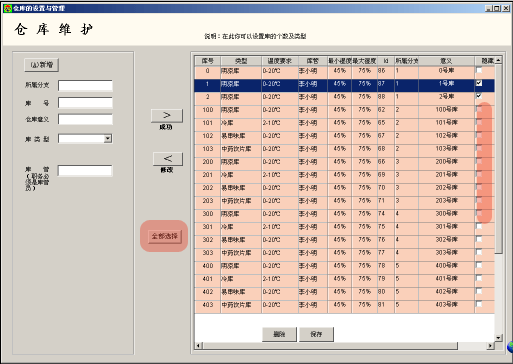Image resolution: width=513 pixels, height=364 pixels.
Task: Tick the 隐藏 checkbox for row 302号库
Action: click(479, 239)
